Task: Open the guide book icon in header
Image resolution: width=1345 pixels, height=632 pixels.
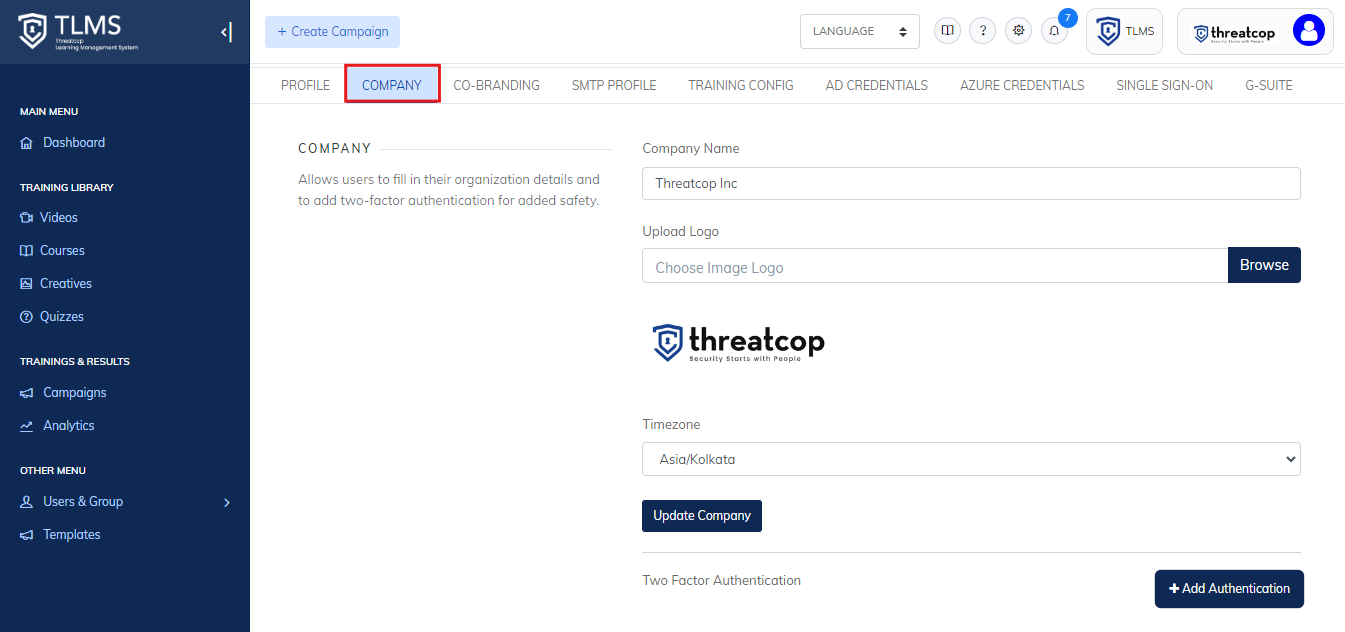Action: 947,31
